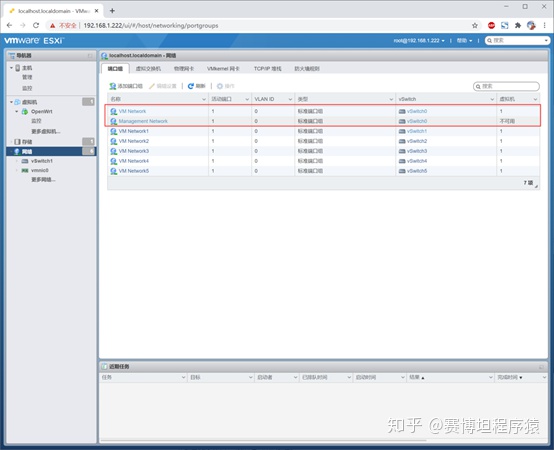Open the Chrome three-dot menu
This screenshot has height=450, width=554.
(x=544, y=25)
